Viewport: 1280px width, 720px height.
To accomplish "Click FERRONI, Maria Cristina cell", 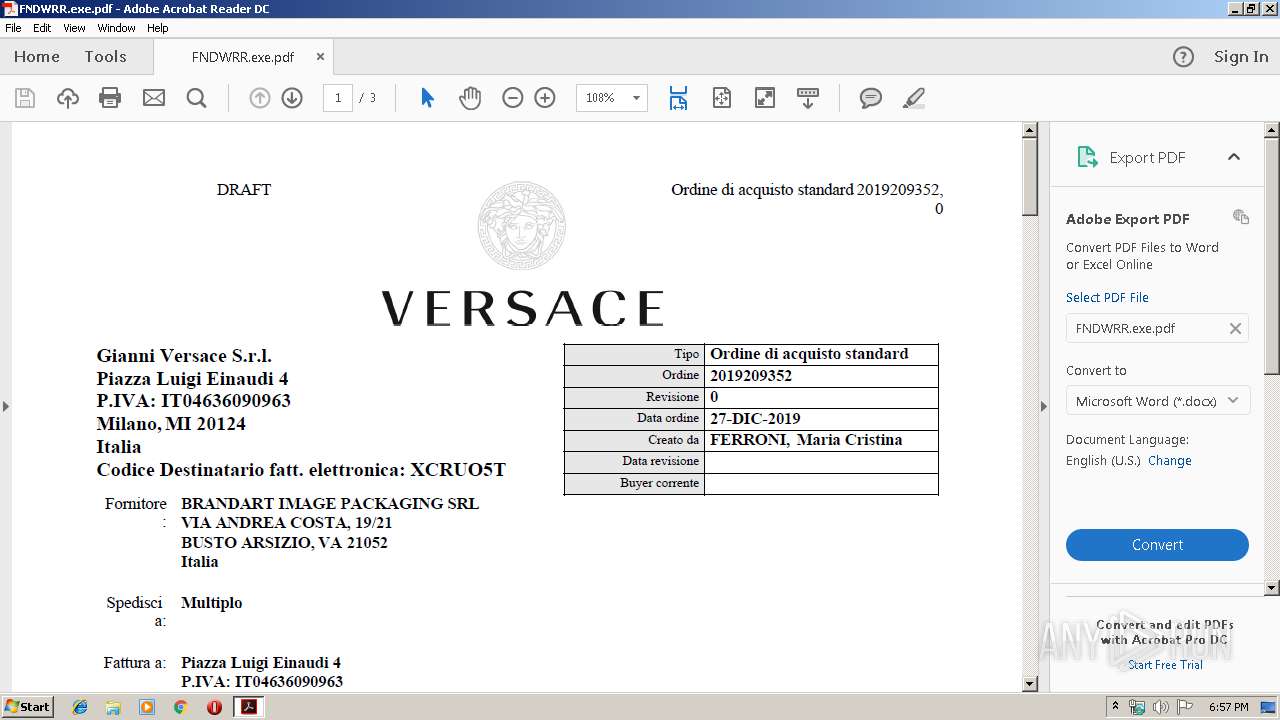I will click(821, 440).
